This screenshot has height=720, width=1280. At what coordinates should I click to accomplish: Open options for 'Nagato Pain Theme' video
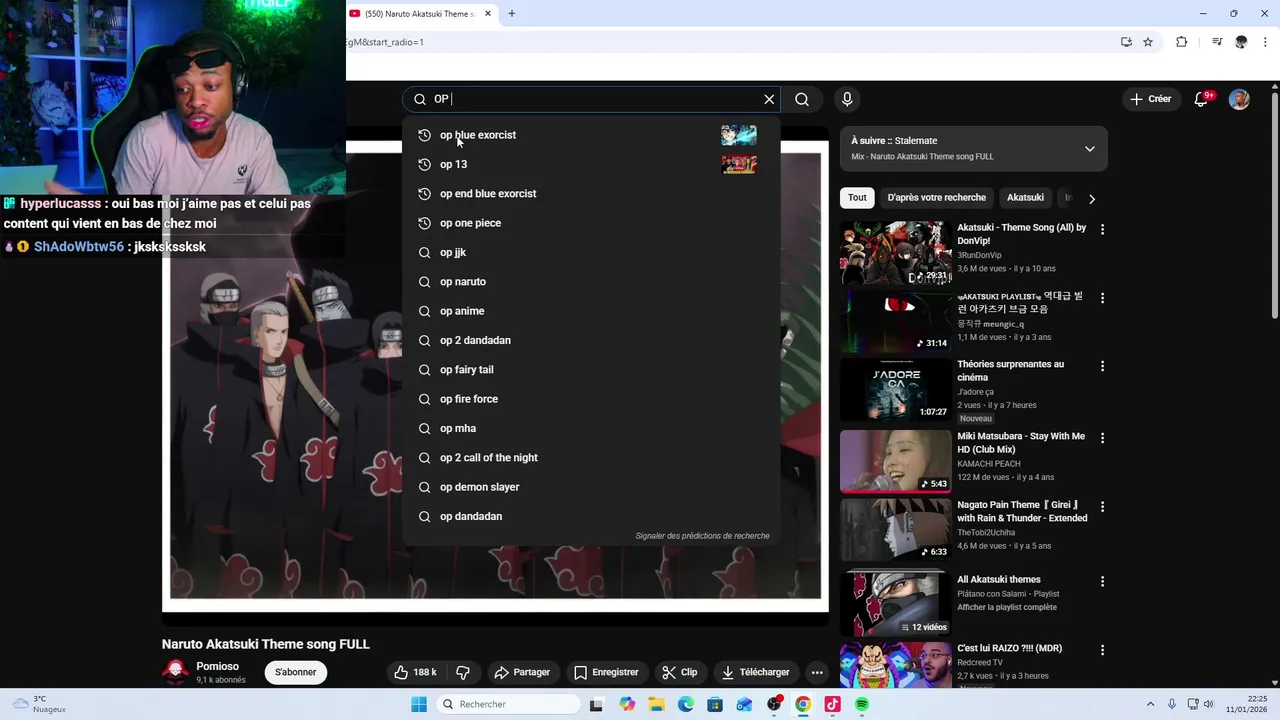(1102, 507)
